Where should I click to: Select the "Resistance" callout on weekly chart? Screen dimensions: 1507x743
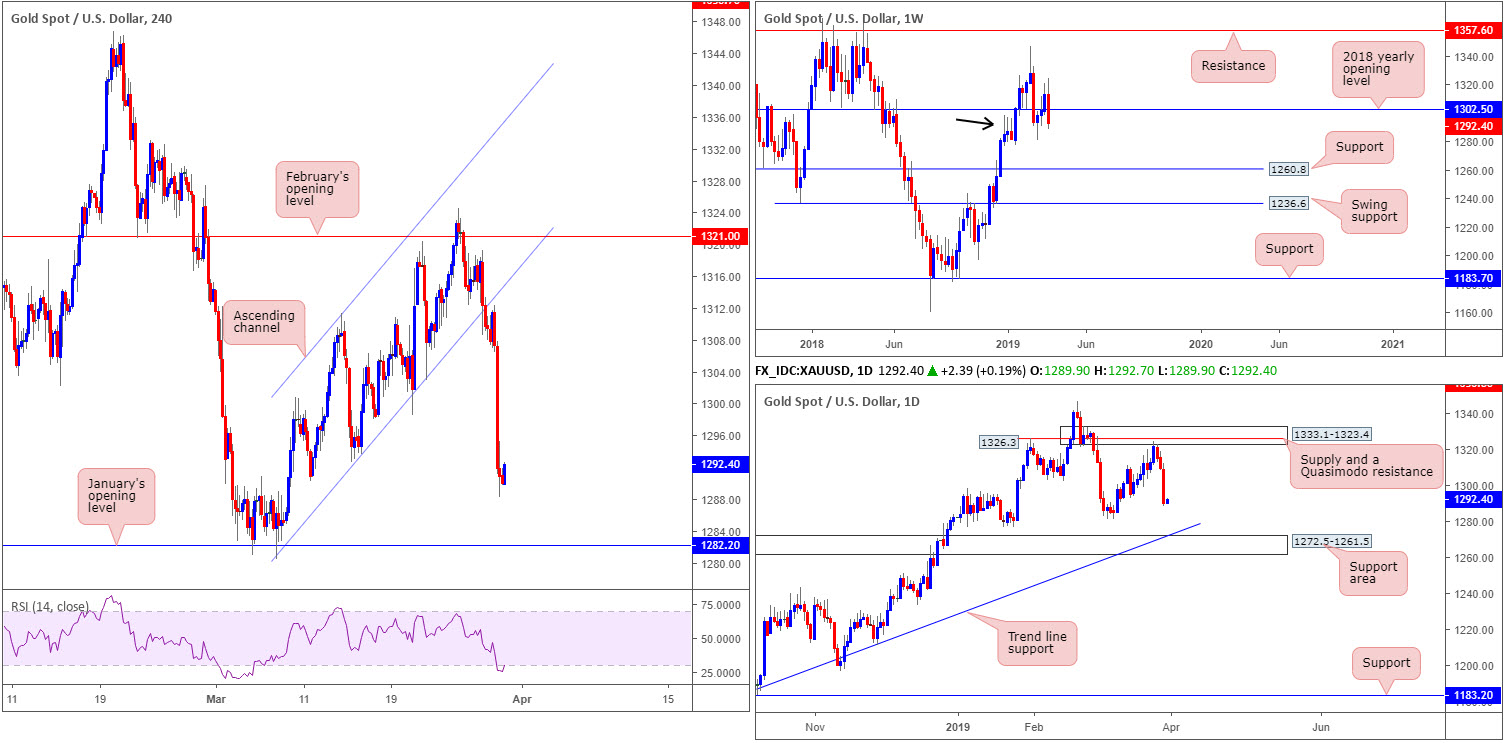[x=1232, y=66]
